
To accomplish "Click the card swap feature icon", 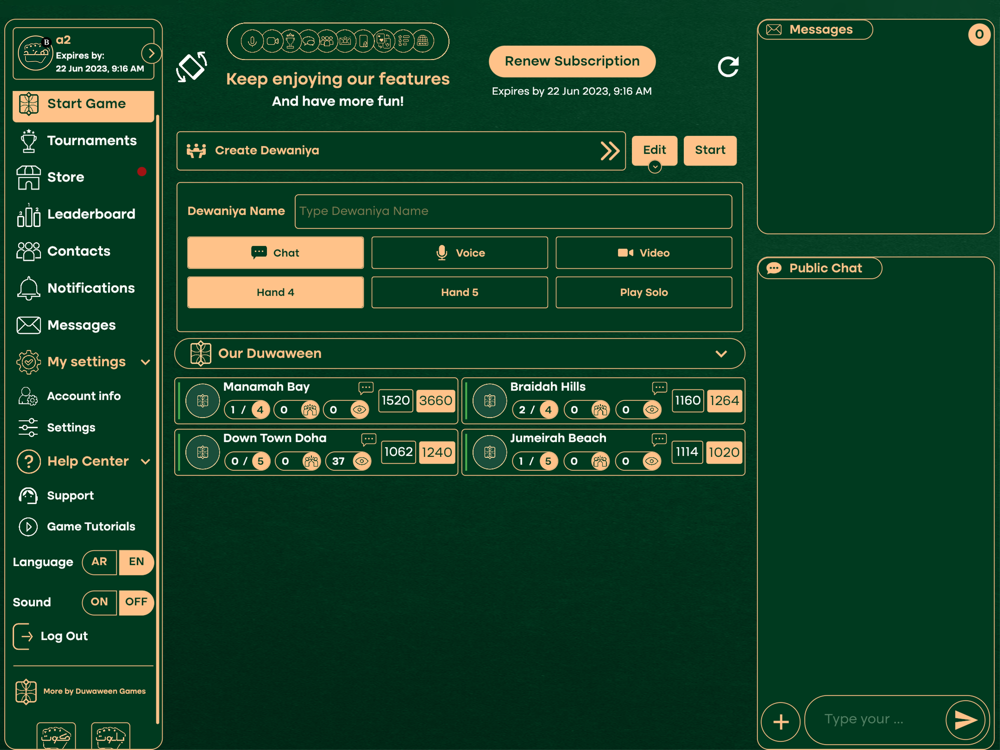I will coord(383,41).
